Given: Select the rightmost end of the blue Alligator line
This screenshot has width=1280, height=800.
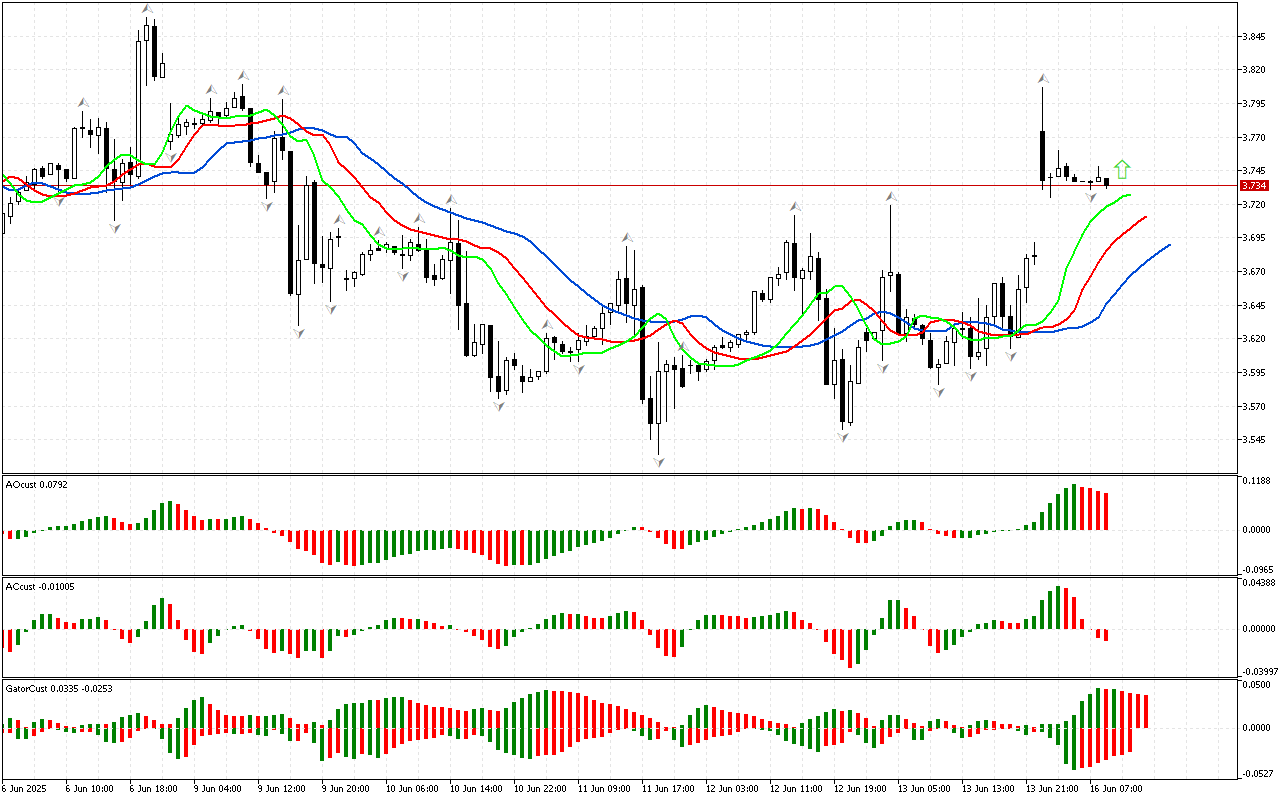Looking at the screenshot, I should coord(1168,245).
